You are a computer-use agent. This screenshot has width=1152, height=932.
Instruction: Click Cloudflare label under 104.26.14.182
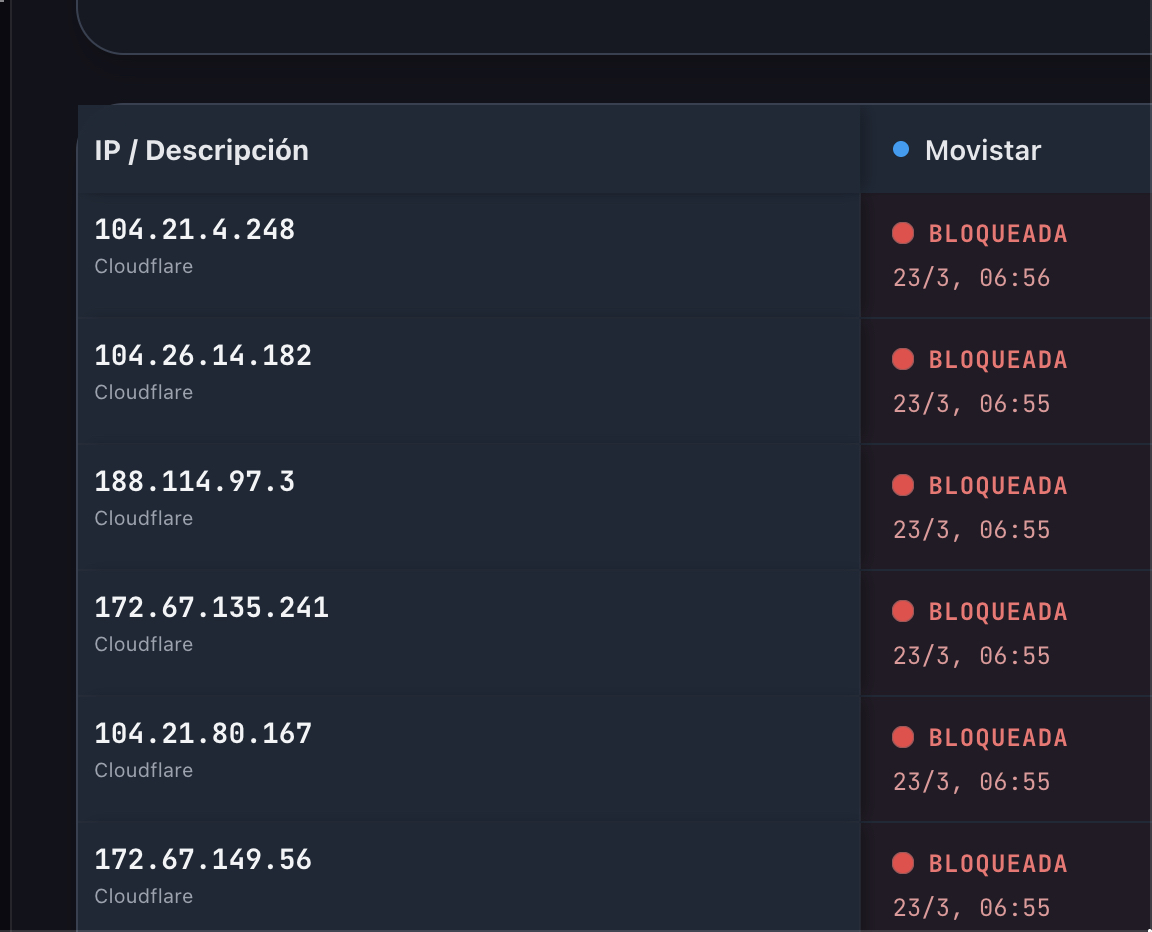[144, 392]
